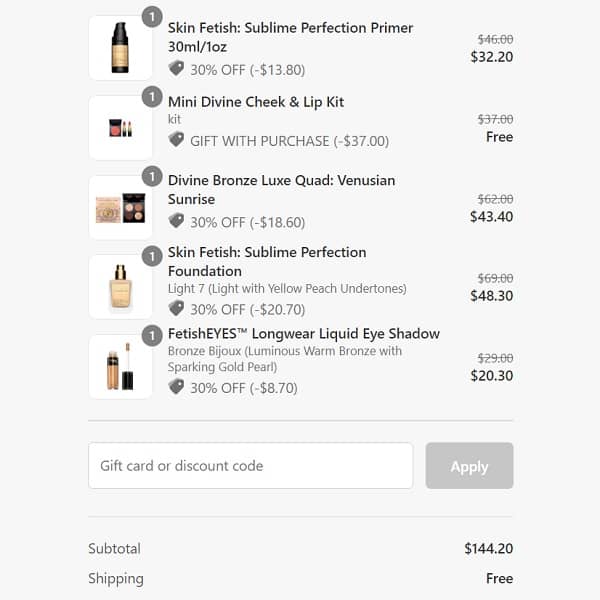Screen dimensions: 600x600
Task: Click the $144.20 subtotal amount
Action: pos(488,549)
